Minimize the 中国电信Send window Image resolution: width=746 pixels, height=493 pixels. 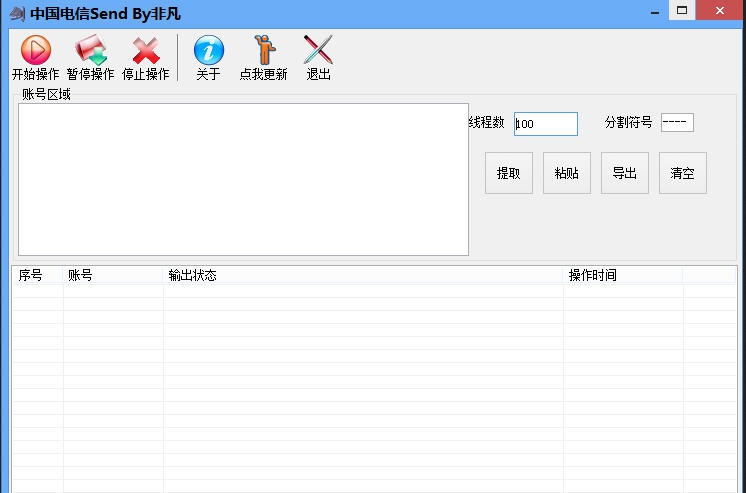coord(655,11)
